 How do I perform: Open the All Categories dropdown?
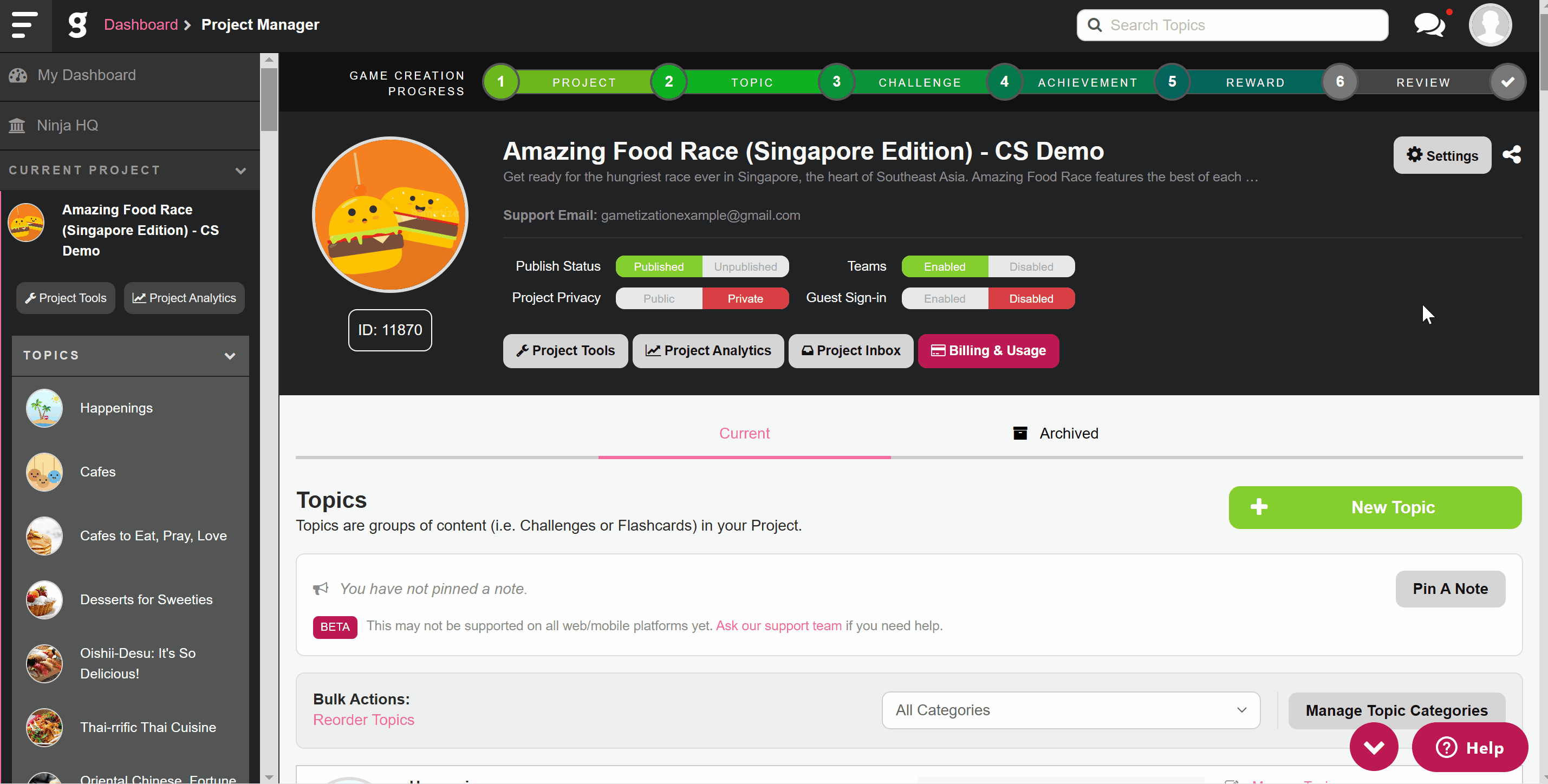(x=1071, y=710)
